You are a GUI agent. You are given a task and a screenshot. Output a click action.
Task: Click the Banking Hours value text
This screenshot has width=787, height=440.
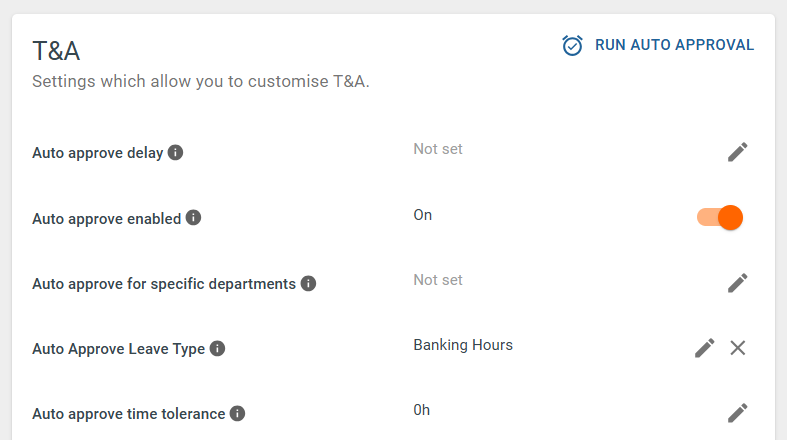point(463,345)
